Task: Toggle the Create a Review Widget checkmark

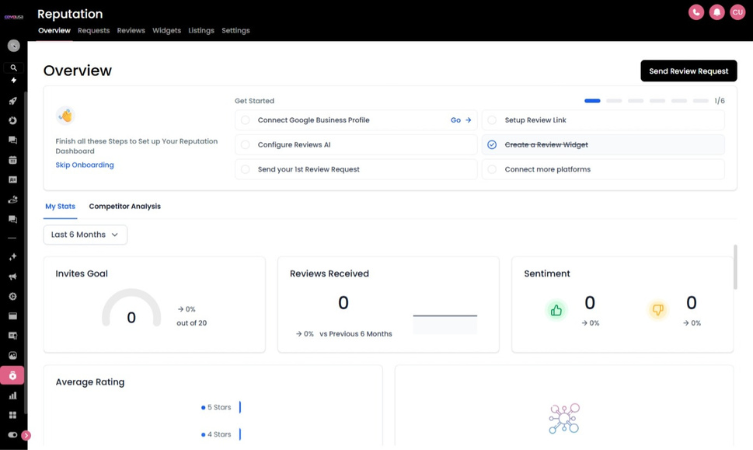Action: pyautogui.click(x=492, y=145)
